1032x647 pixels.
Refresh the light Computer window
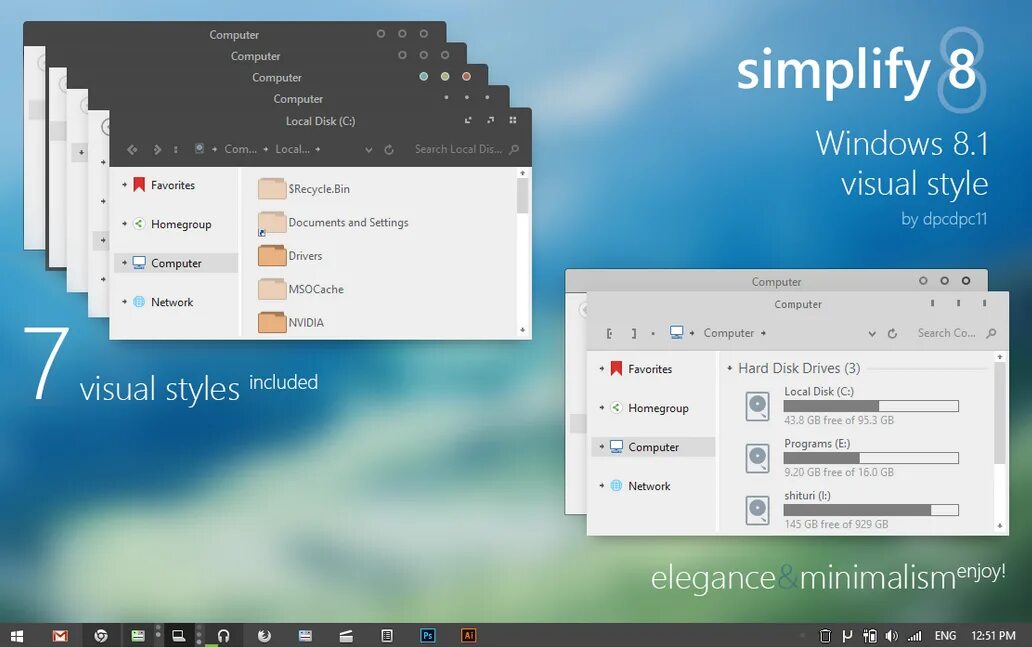[892, 334]
